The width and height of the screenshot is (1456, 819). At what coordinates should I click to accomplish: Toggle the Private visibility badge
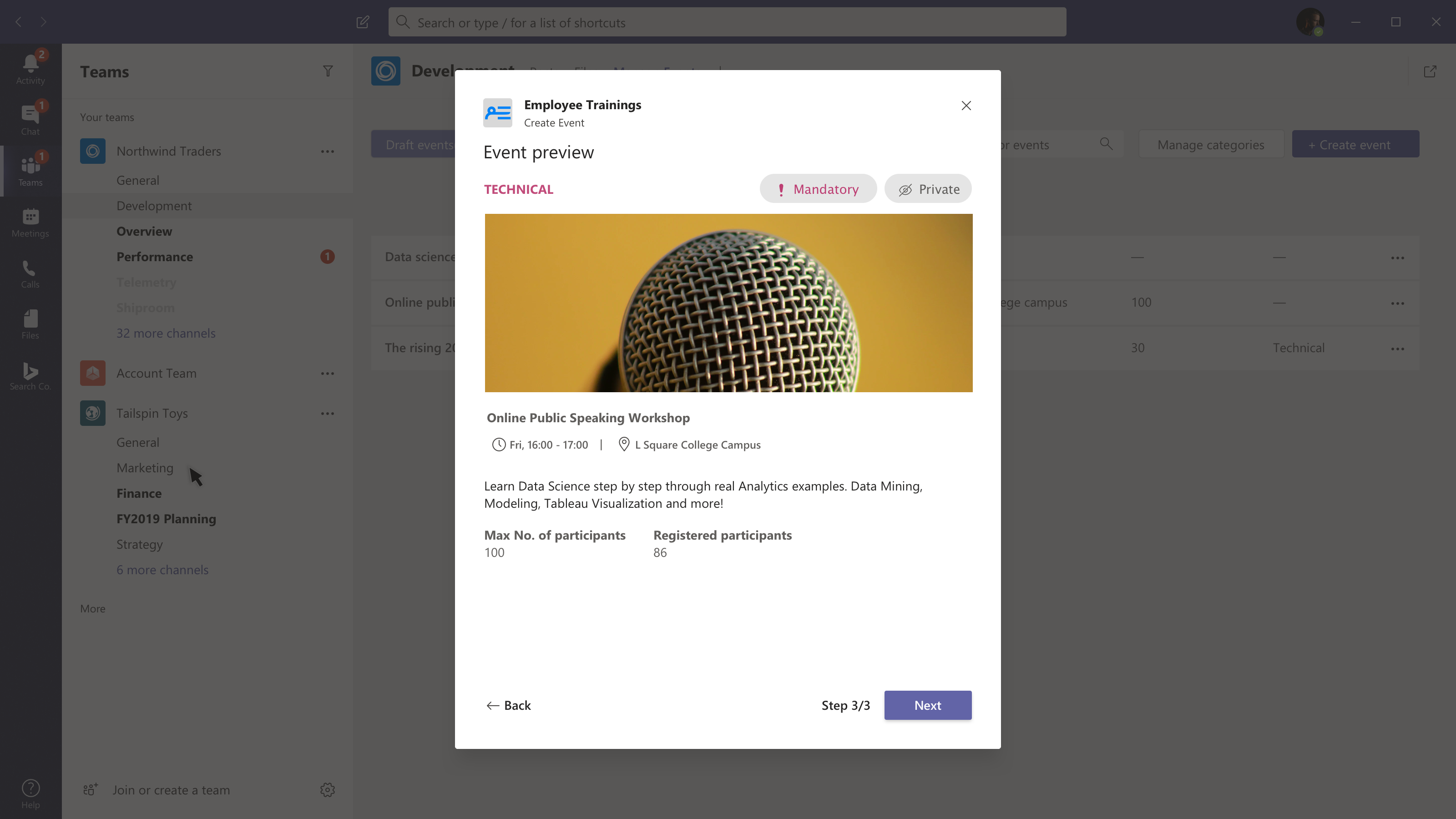(x=928, y=189)
